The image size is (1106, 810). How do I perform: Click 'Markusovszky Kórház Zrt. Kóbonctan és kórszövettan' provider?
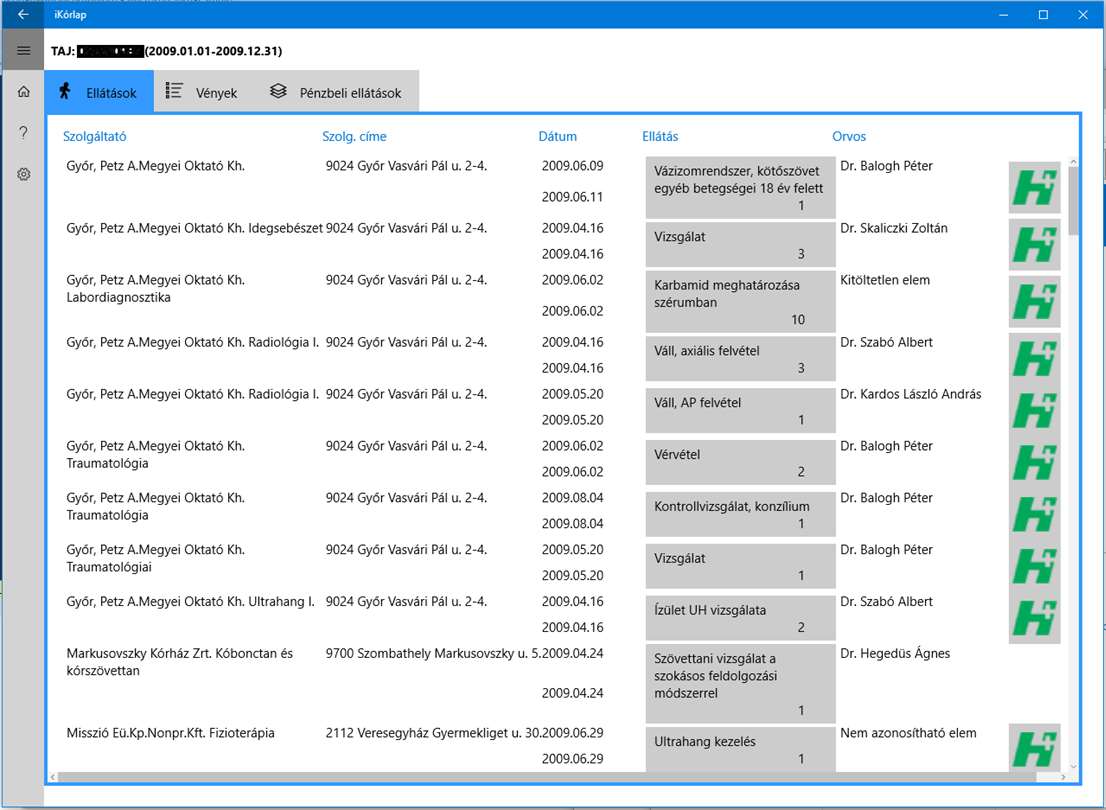coord(179,662)
